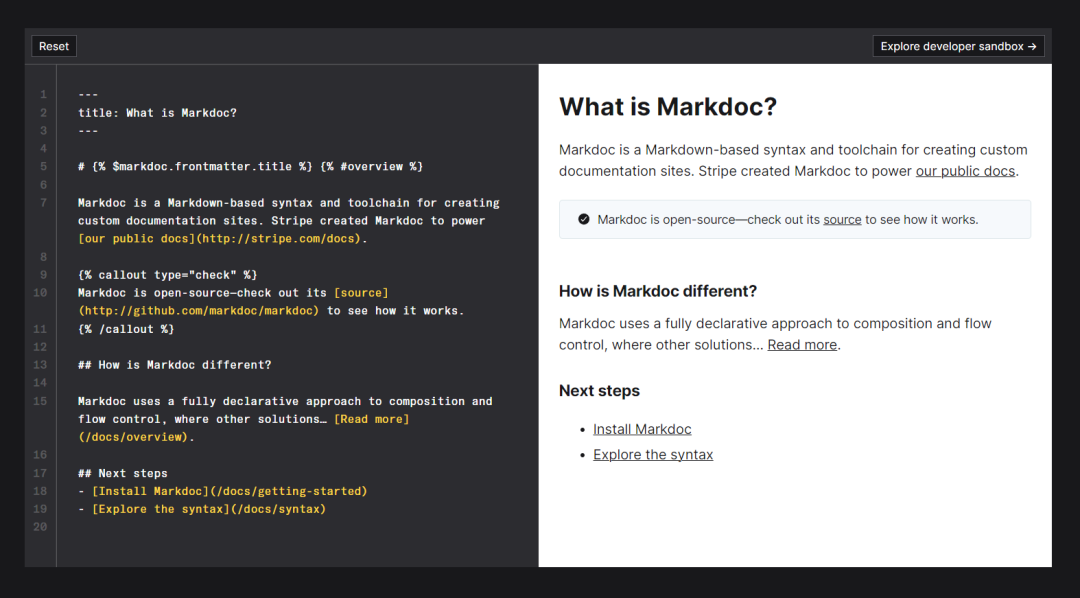Click the check icon in callout

point(584,219)
